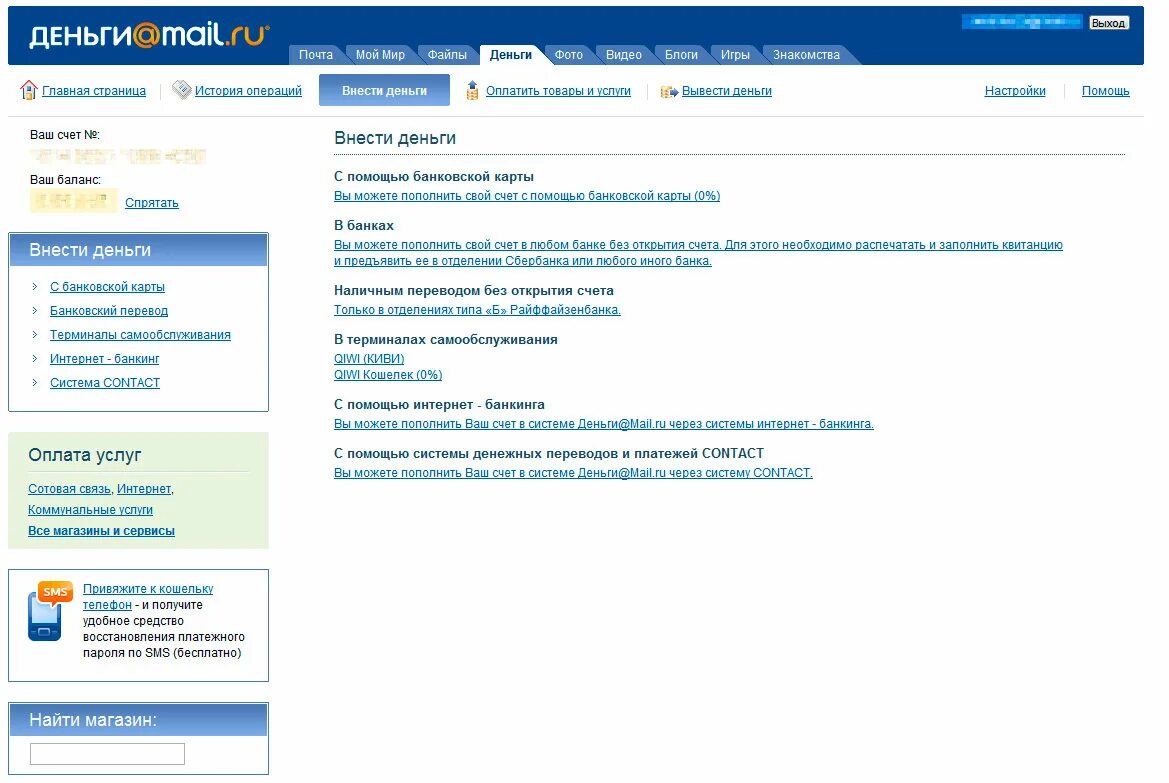This screenshot has width=1169, height=783.
Task: Open the Почта tab
Action: point(316,54)
